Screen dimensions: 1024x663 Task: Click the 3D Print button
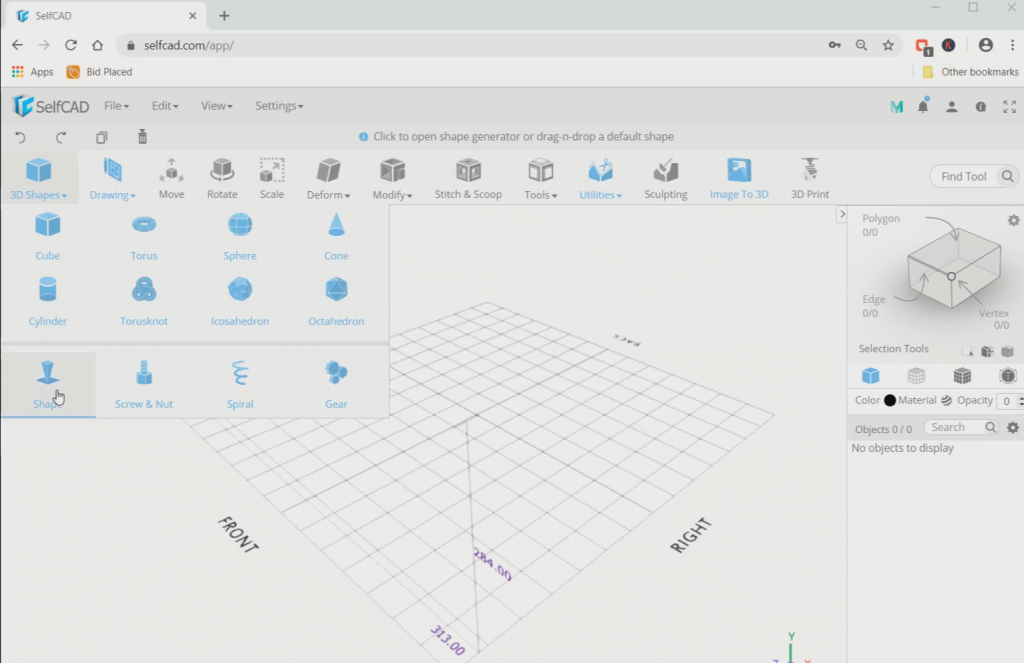(x=809, y=178)
